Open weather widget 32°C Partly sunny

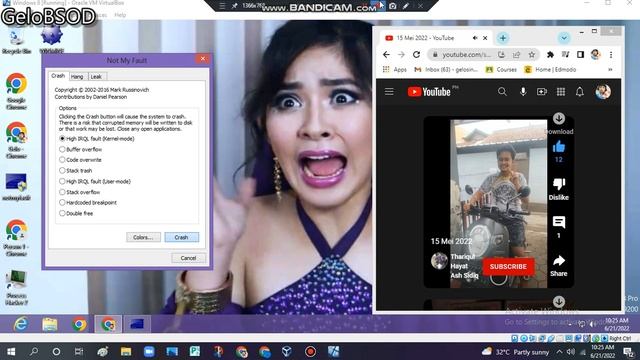pyautogui.click(x=515, y=352)
